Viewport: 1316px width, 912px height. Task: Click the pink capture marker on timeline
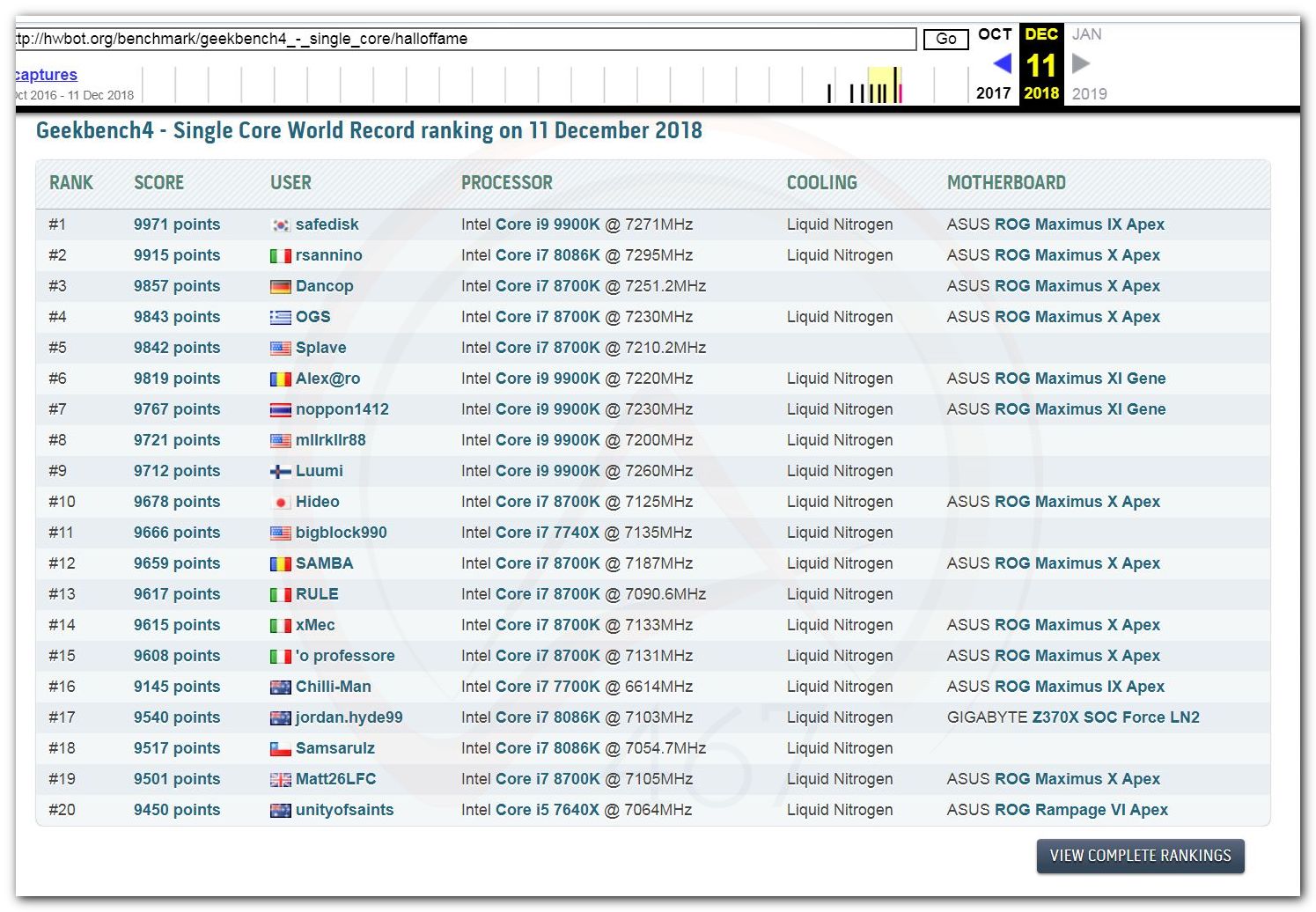pos(899,92)
